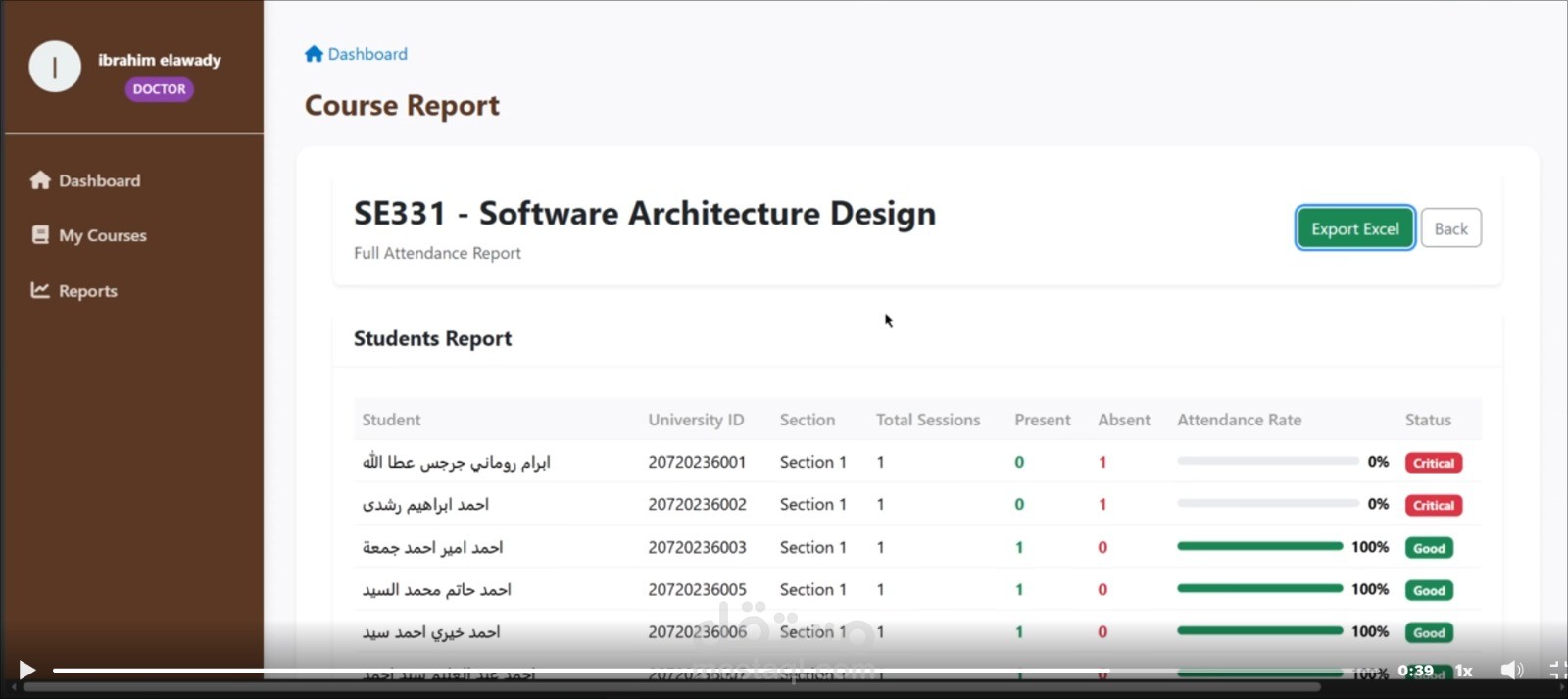
Task: Click the University ID column header
Action: coord(696,420)
